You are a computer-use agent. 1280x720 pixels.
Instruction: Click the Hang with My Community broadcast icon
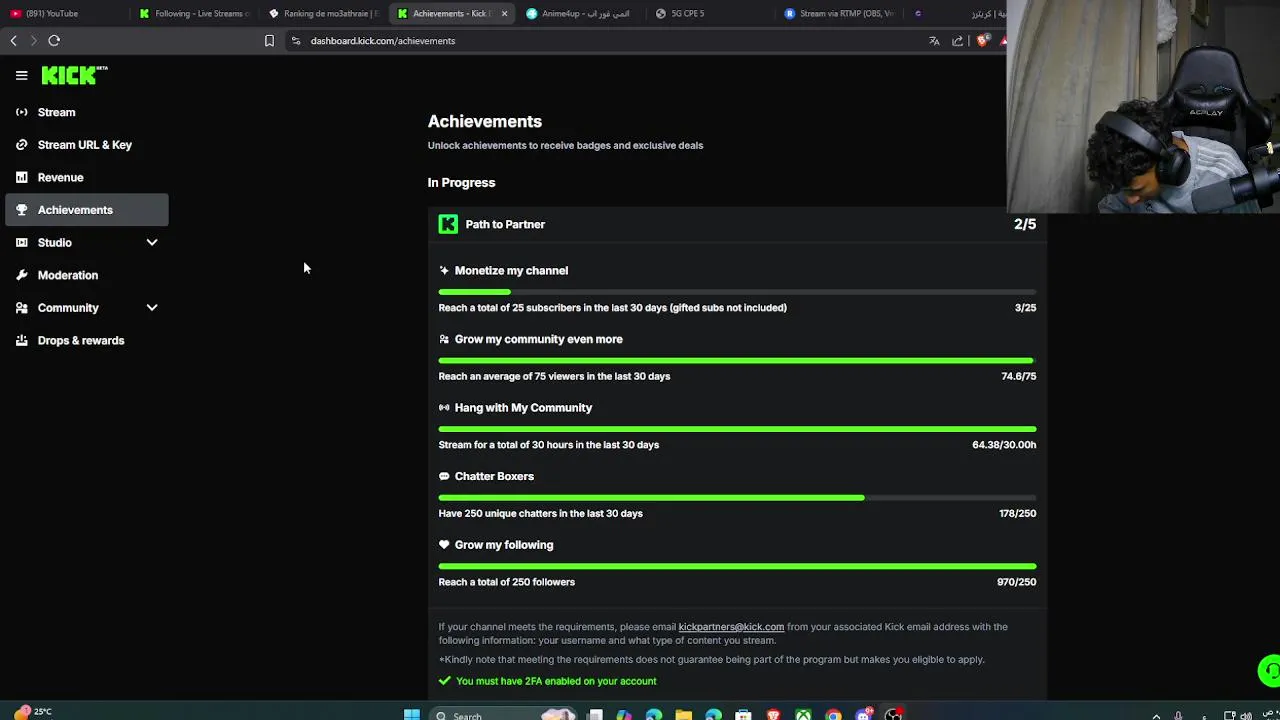444,408
